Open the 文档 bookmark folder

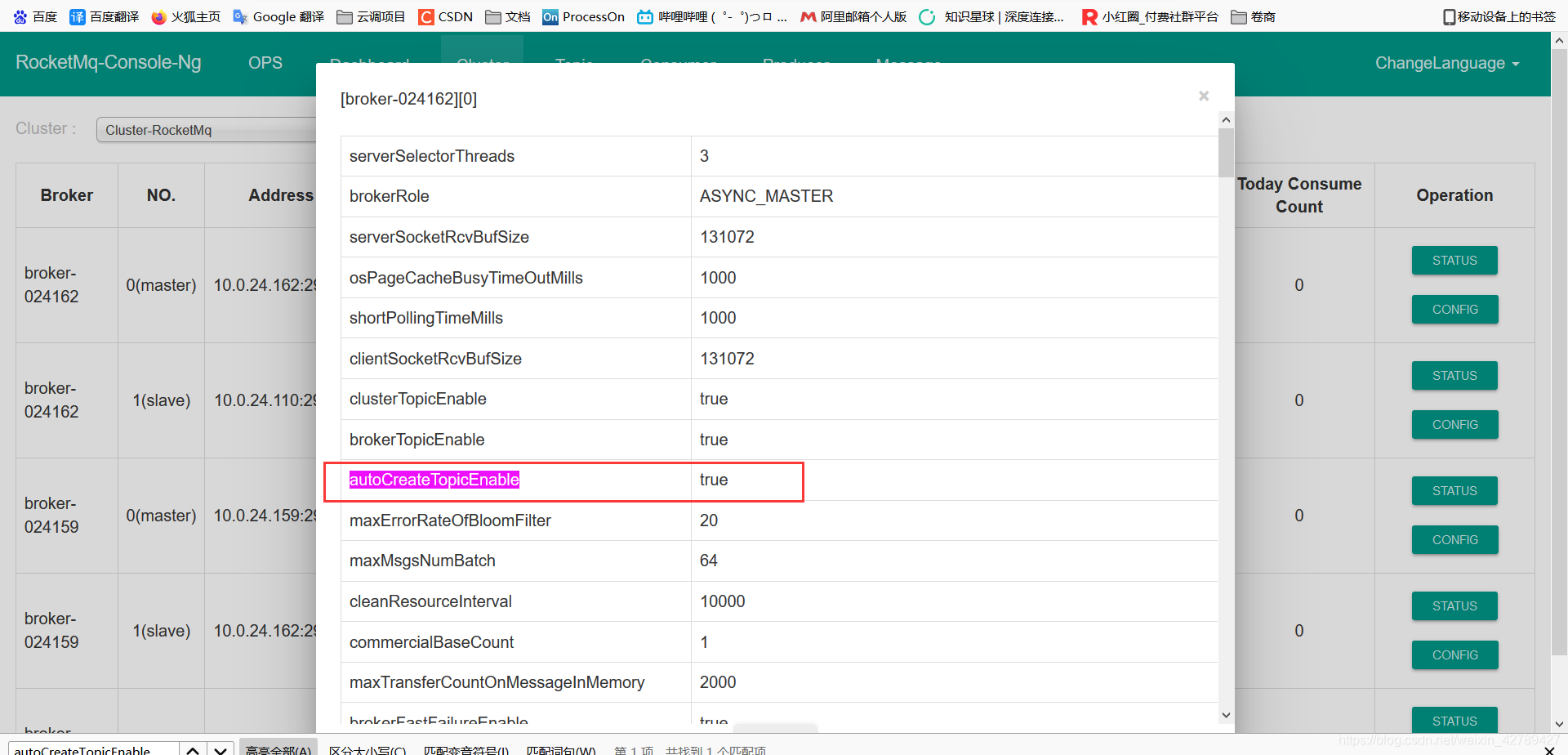click(508, 16)
